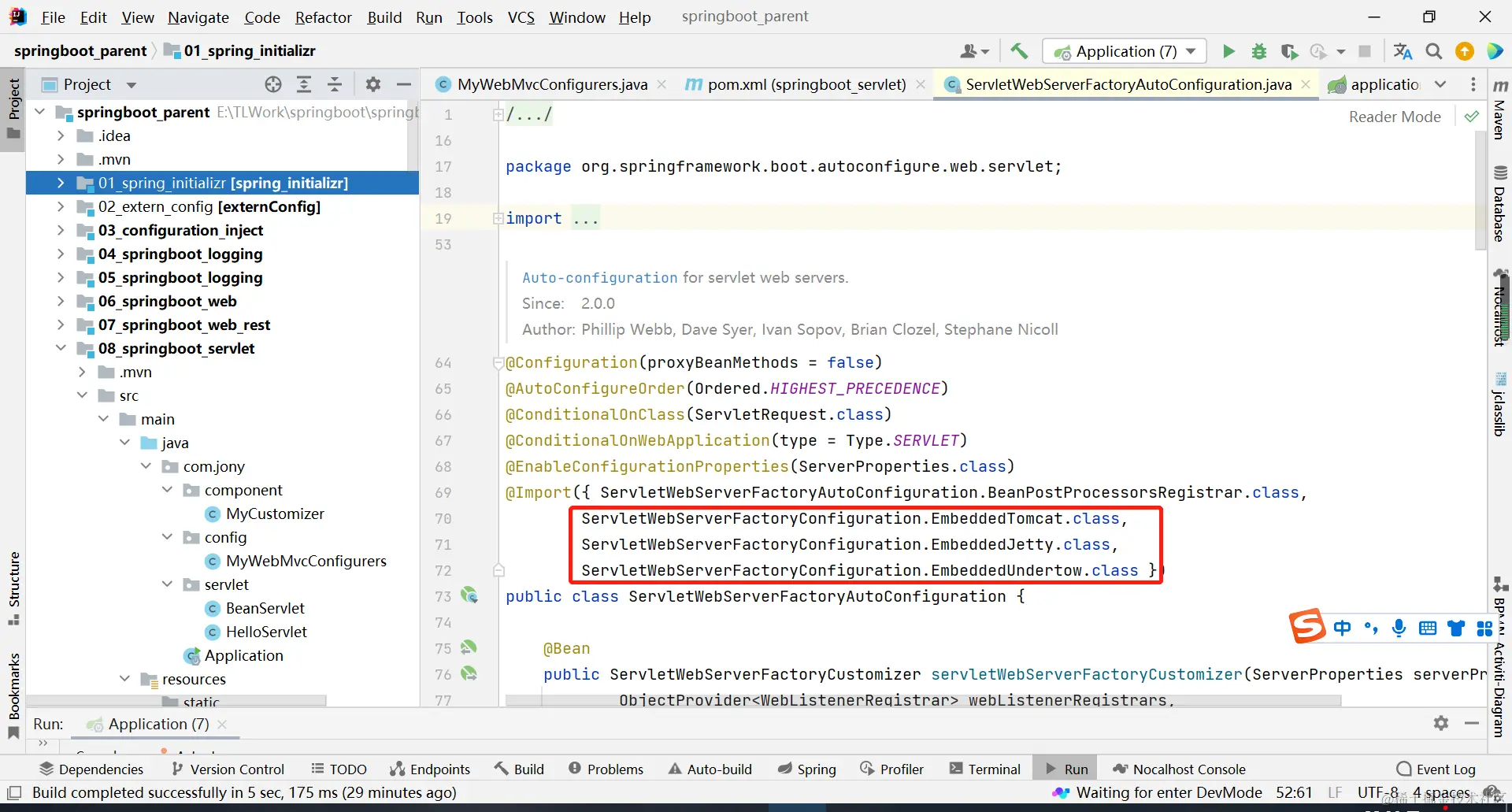The height and width of the screenshot is (812, 1512).
Task: Click the orange update arrow icon
Action: [x=1465, y=51]
